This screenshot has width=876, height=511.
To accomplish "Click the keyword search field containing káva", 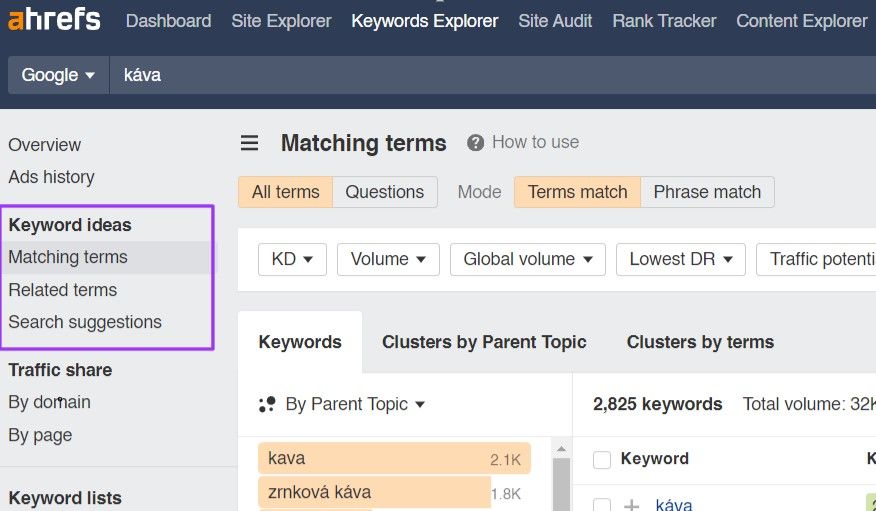I will point(493,75).
